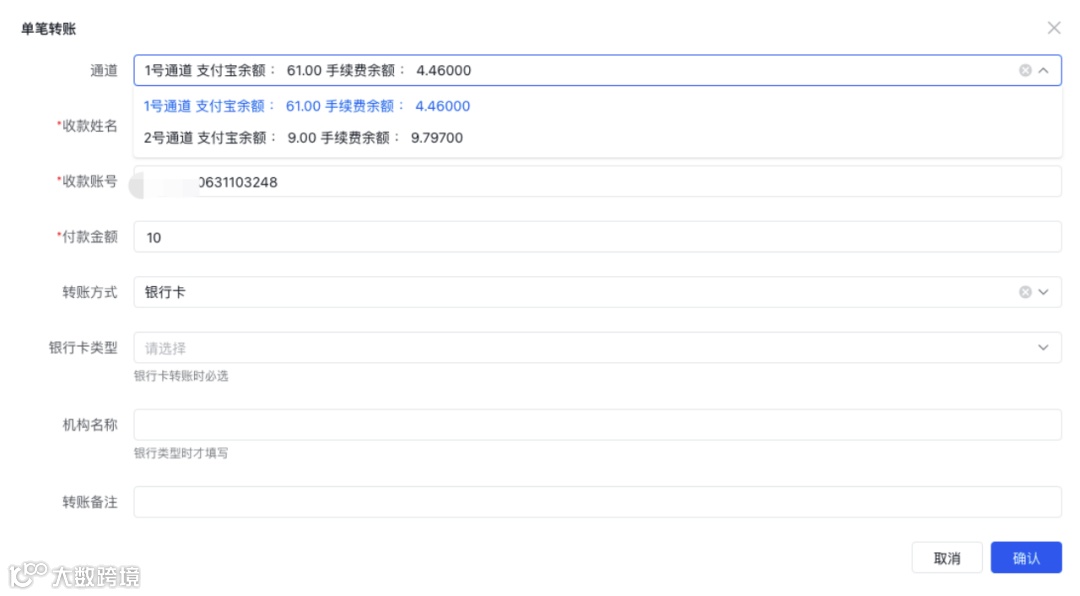Choose the 2号通道 option in list
Screen dimensions: 1080x596
pos(597,138)
